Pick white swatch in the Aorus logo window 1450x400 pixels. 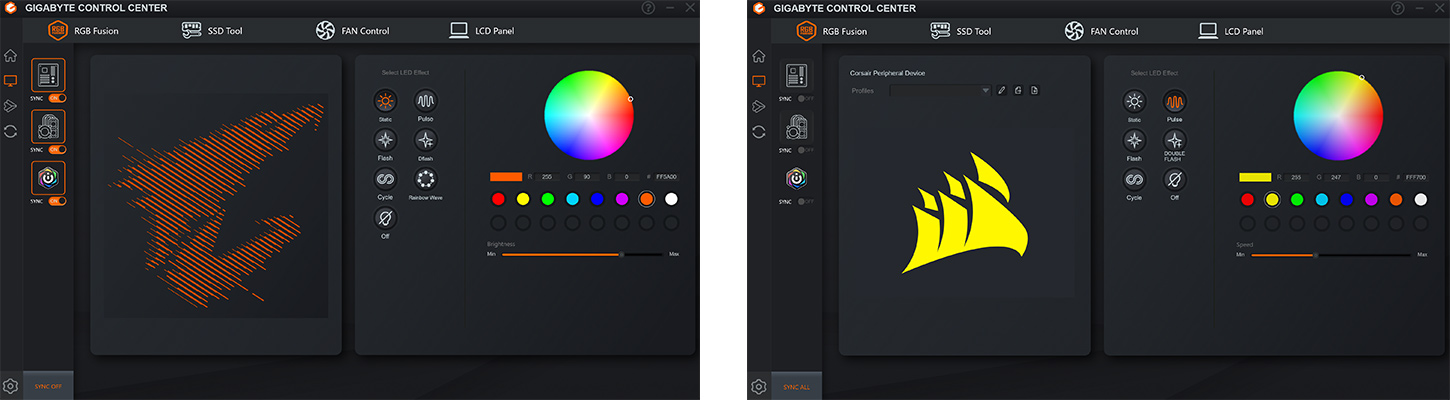(x=671, y=199)
